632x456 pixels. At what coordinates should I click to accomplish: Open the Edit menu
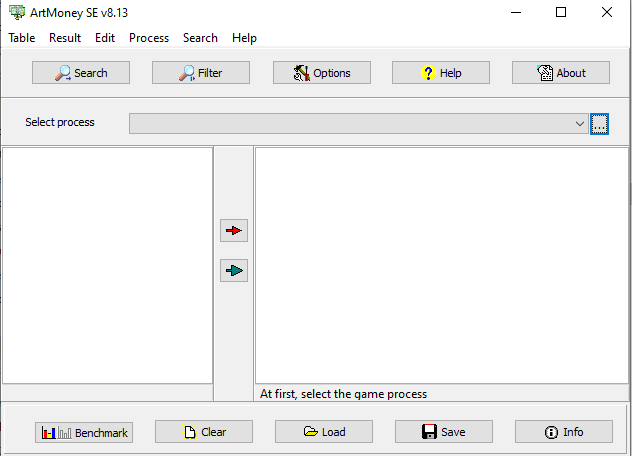point(105,38)
